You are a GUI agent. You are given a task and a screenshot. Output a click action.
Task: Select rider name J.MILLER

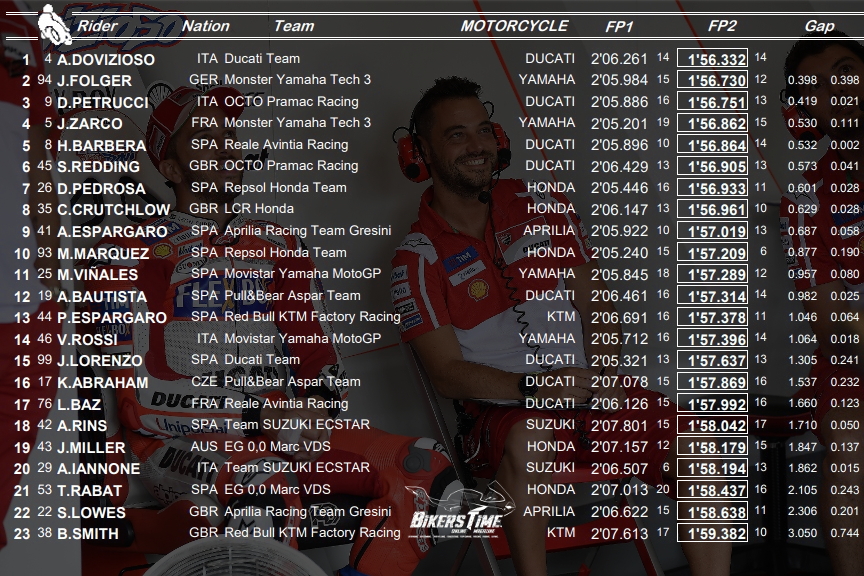click(x=91, y=448)
